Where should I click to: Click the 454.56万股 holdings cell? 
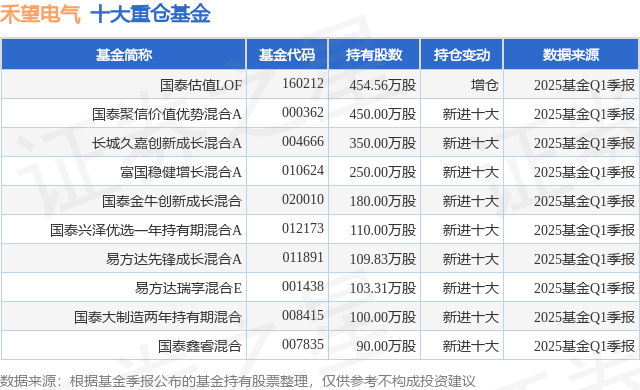tap(382, 85)
